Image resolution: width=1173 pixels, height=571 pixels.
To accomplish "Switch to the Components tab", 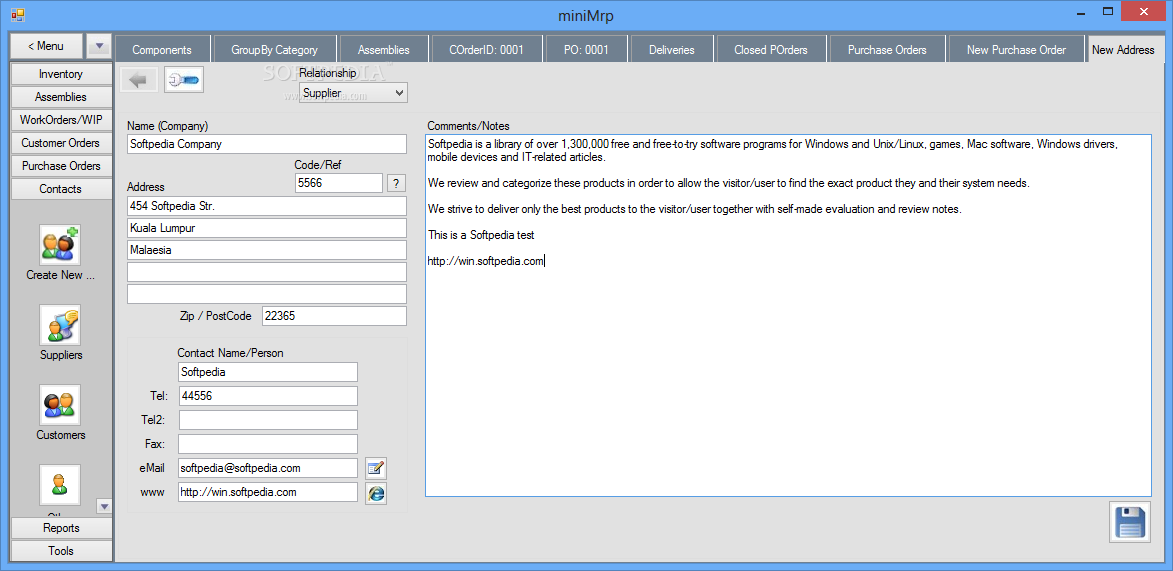I will coord(162,49).
